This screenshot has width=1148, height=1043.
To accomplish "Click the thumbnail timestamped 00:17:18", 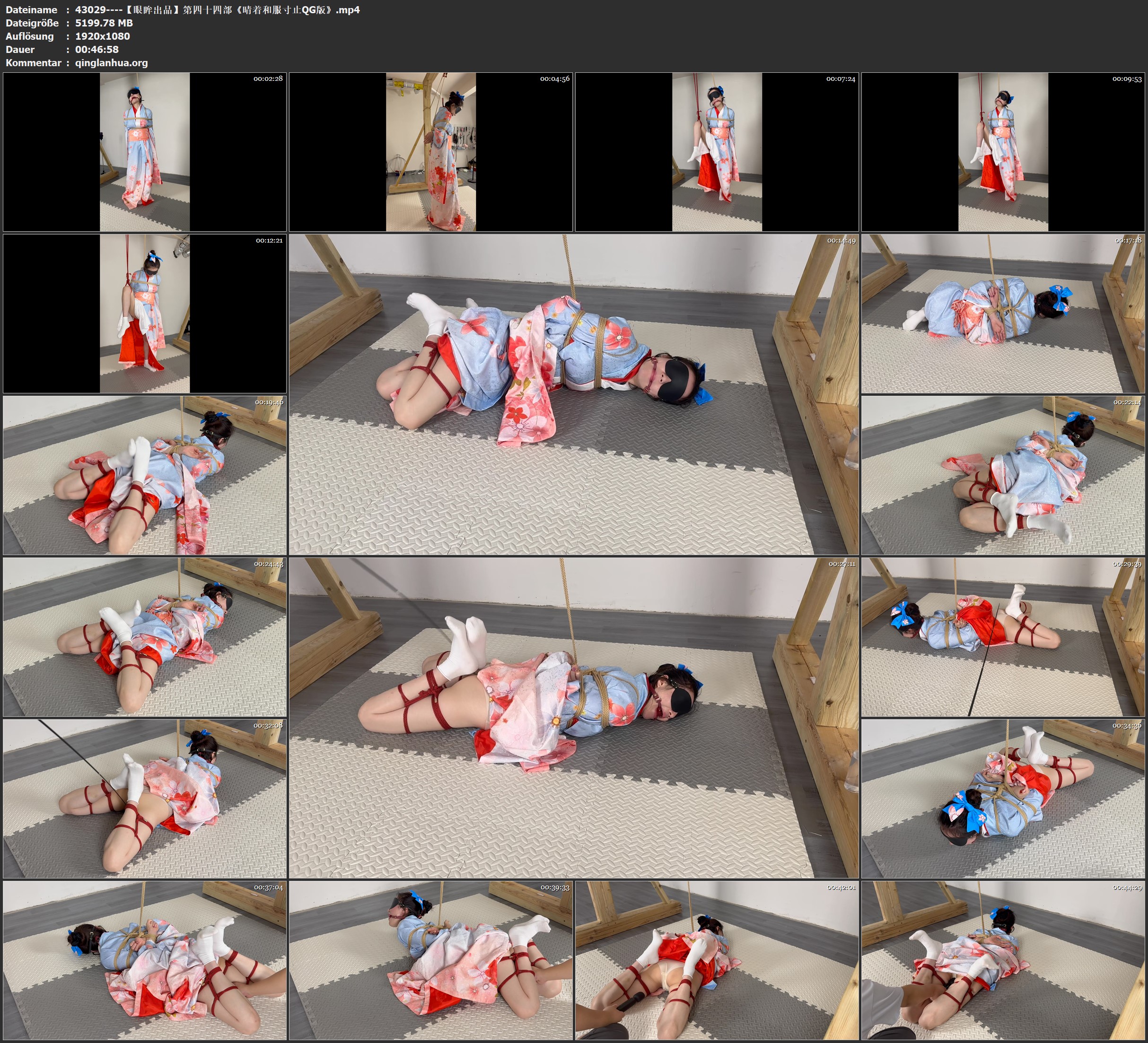I will pos(1003,313).
